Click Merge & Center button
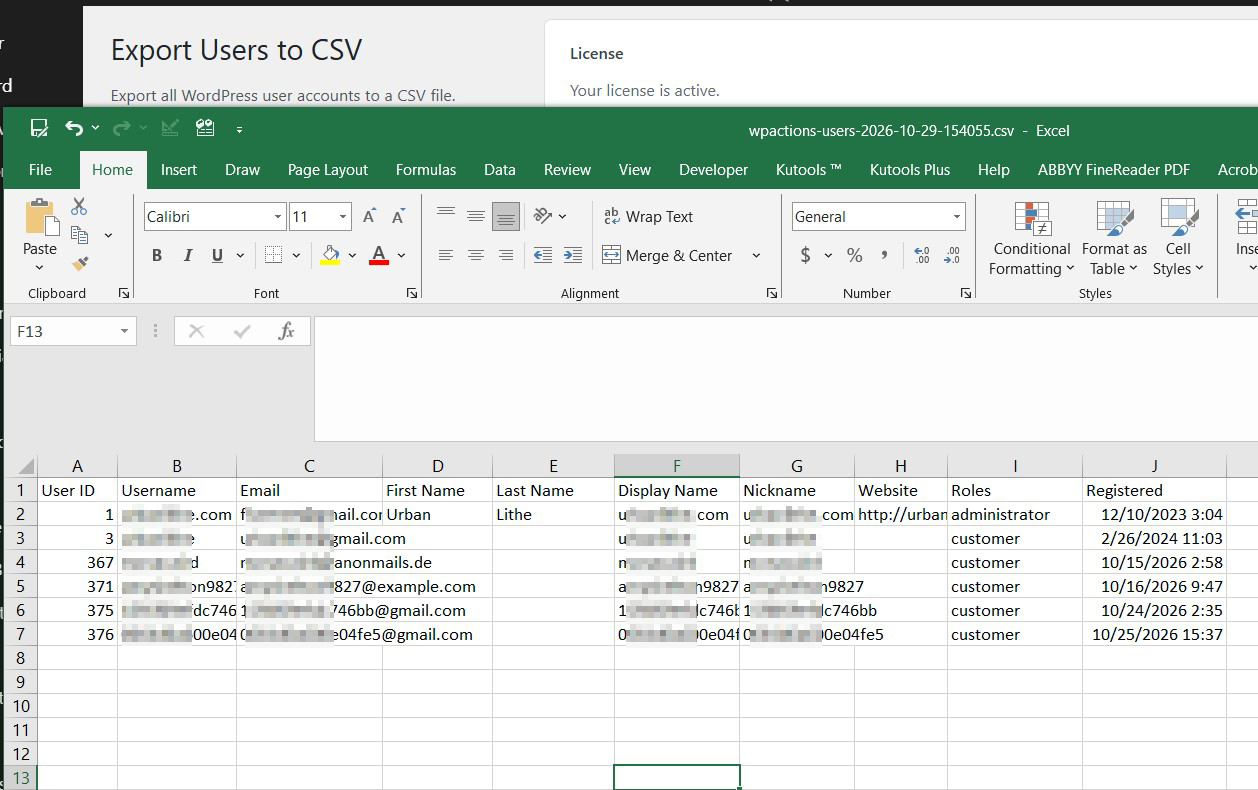 668,256
